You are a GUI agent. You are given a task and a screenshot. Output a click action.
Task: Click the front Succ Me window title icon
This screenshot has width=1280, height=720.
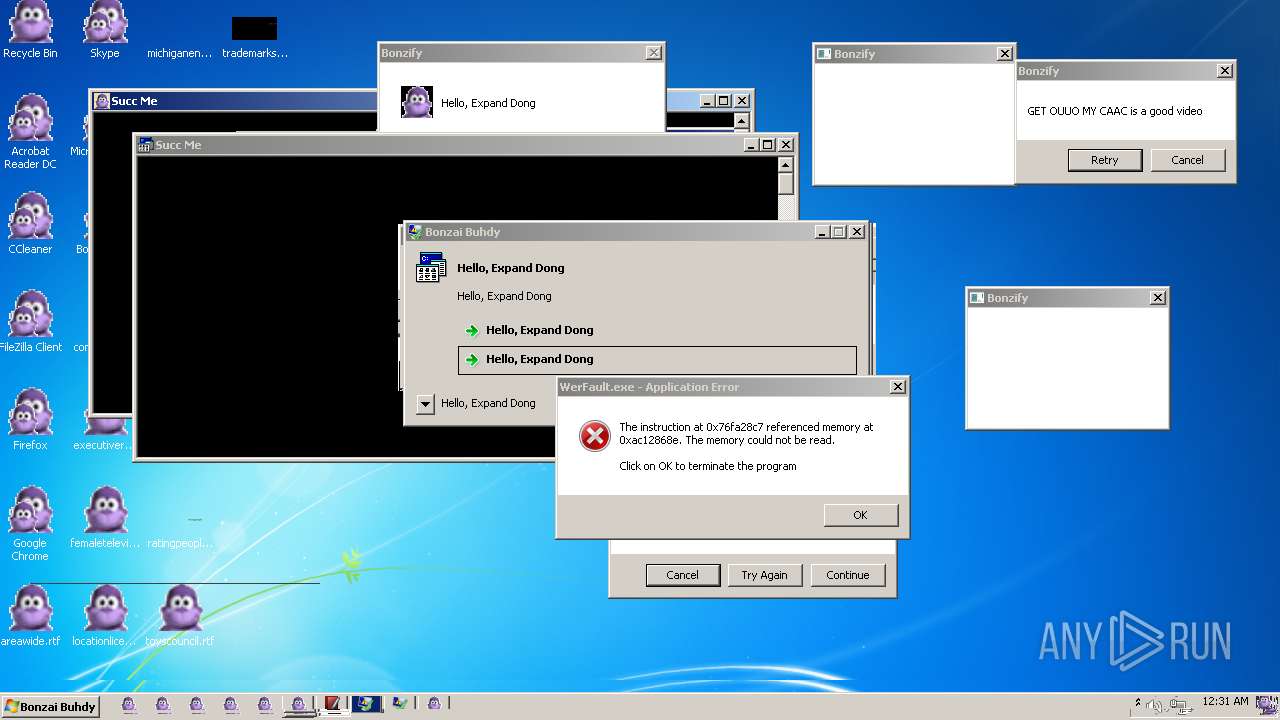pos(145,145)
